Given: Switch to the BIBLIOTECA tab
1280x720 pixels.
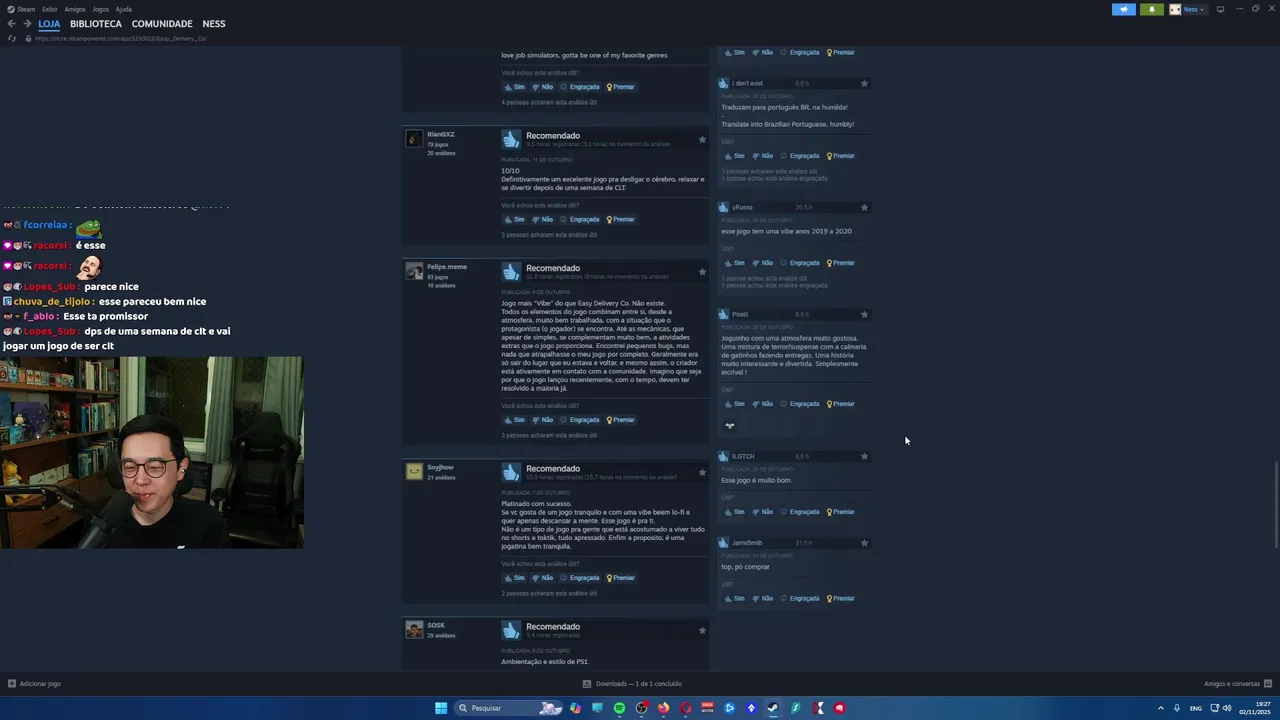Looking at the screenshot, I should click(96, 24).
